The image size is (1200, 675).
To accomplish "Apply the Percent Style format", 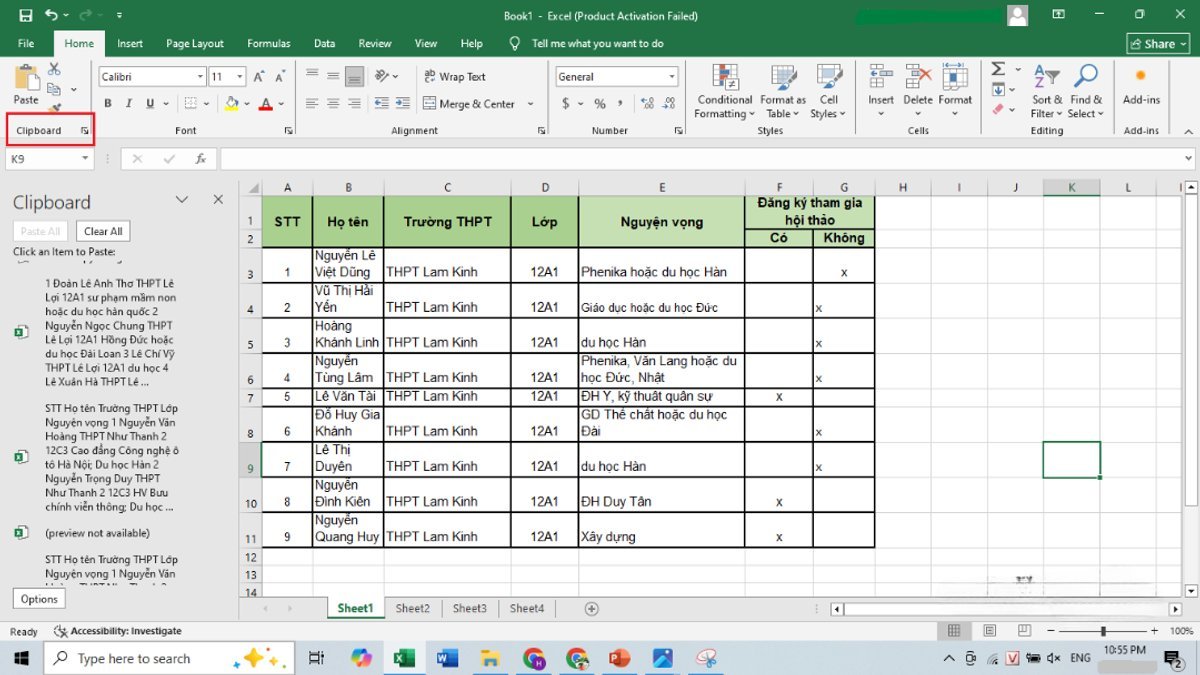I will [600, 104].
